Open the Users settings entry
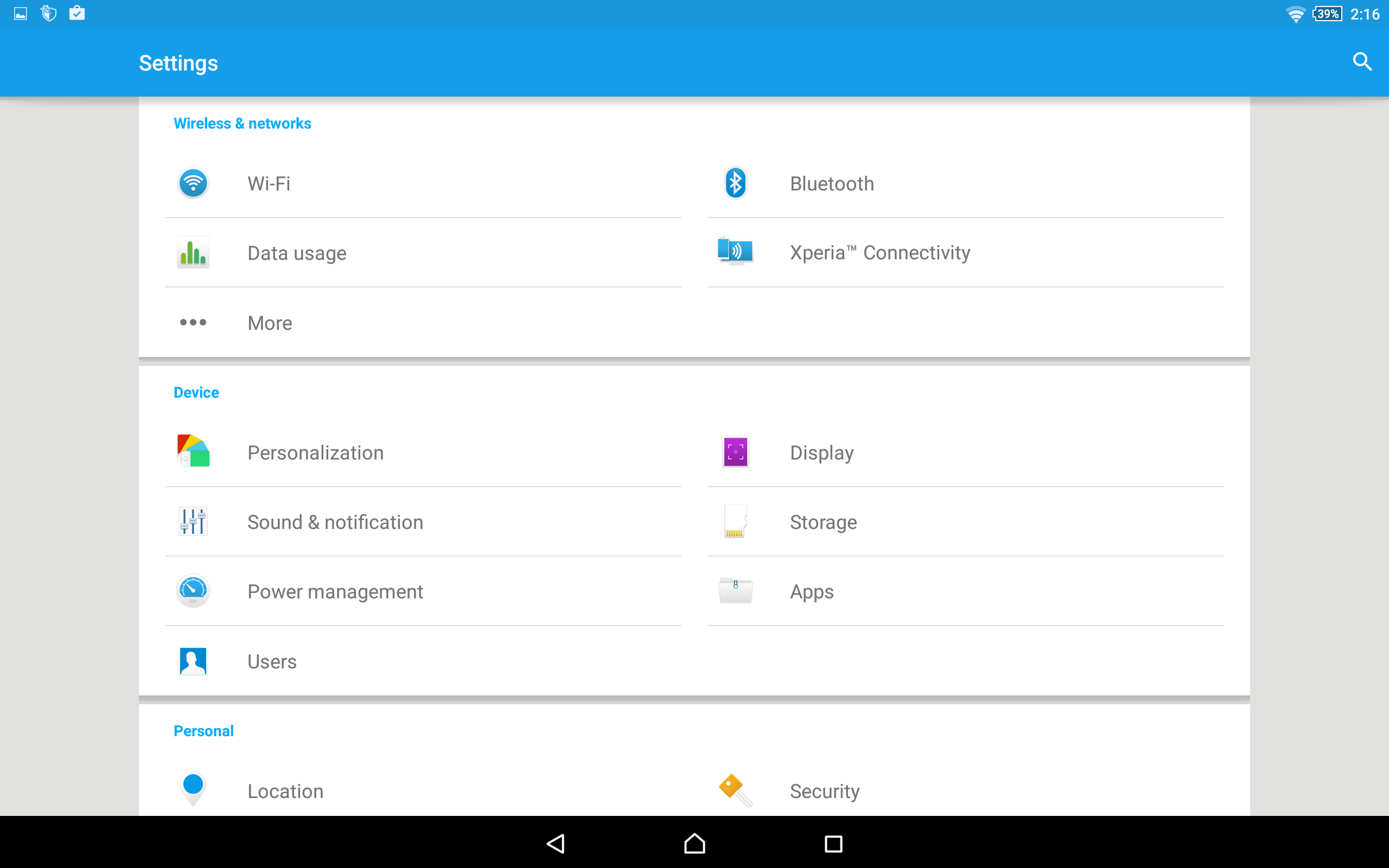Viewport: 1389px width, 868px height. [271, 661]
